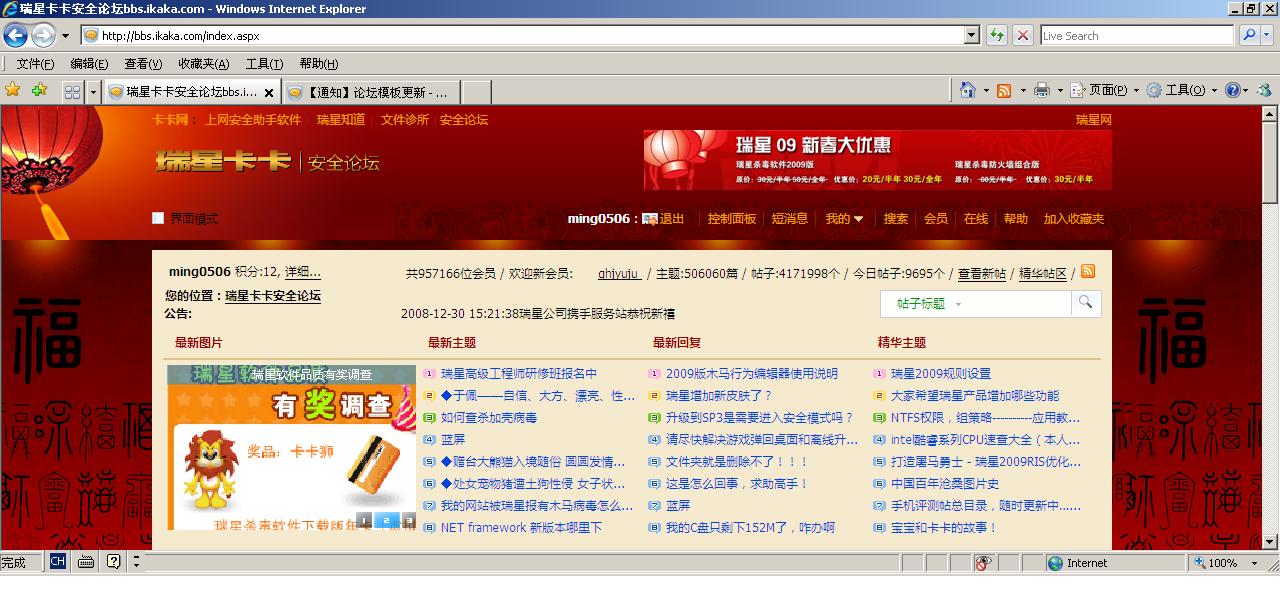Open the recent pages dropdown beside navigation arrows
Image resolution: width=1280 pixels, height=604 pixels.
[x=65, y=36]
